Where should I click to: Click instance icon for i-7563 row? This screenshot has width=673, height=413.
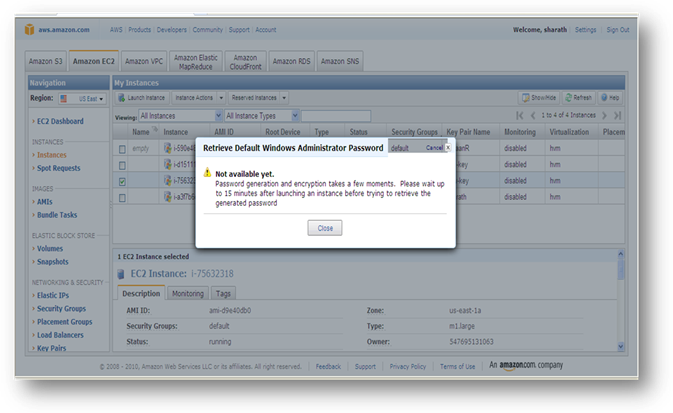click(x=168, y=180)
